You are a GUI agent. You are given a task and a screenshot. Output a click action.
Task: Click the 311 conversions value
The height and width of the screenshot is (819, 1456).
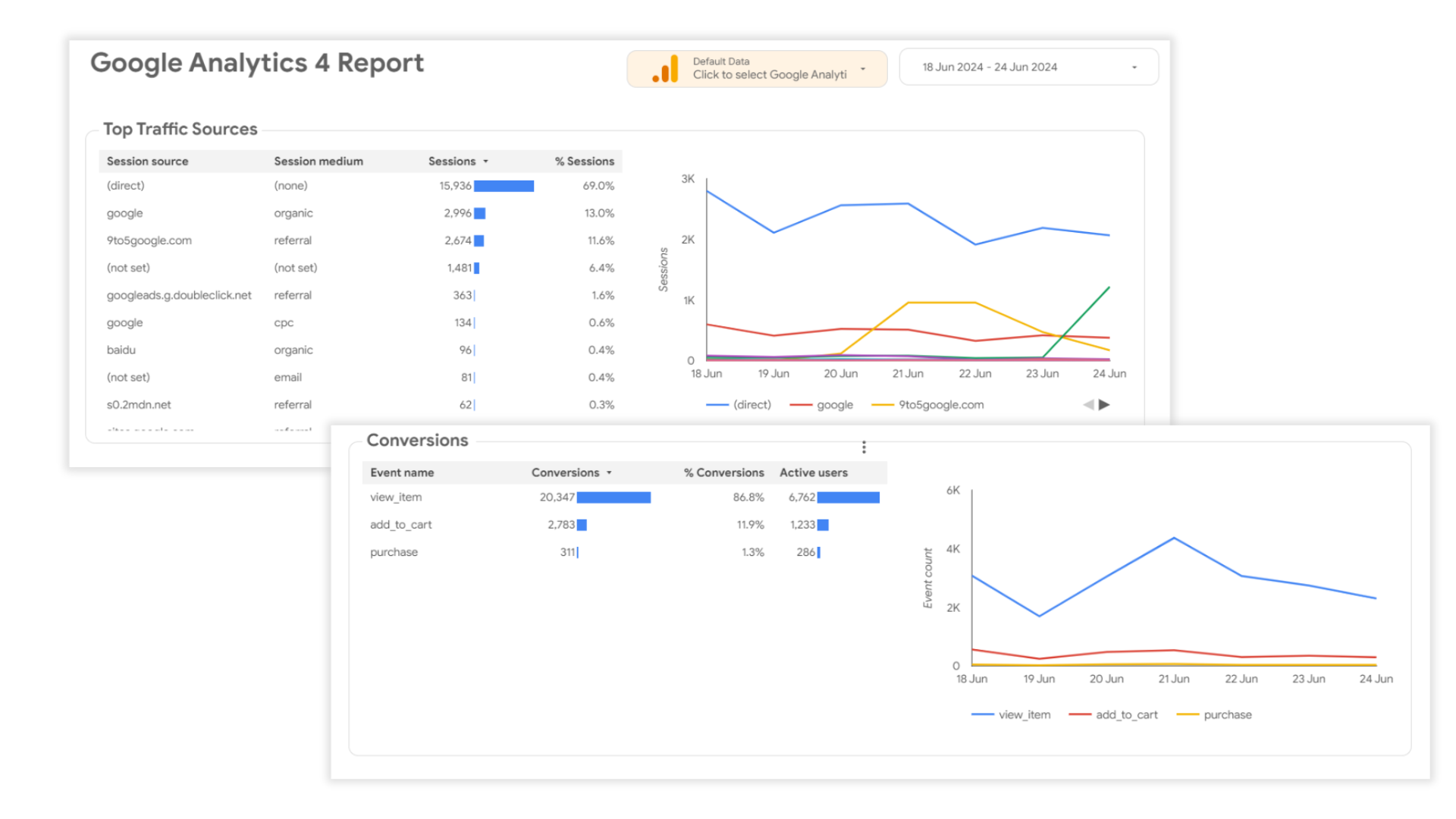click(x=567, y=552)
